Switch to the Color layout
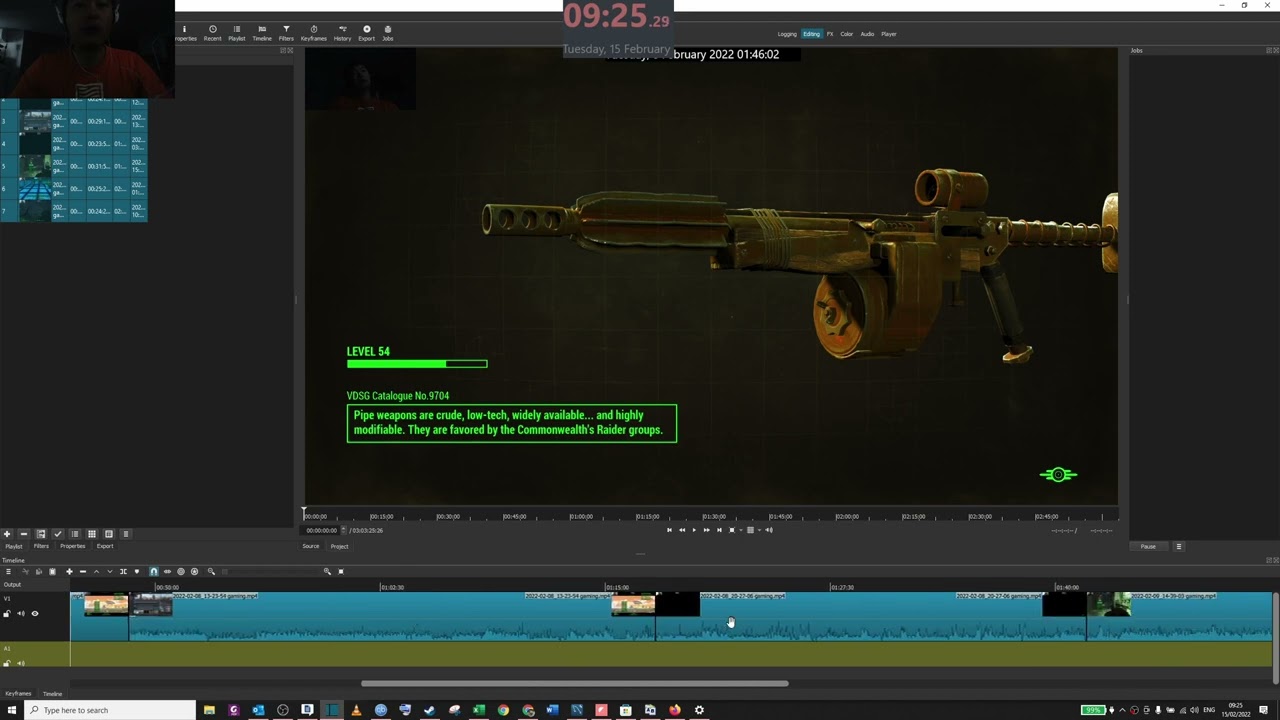The height and width of the screenshot is (720, 1280). pos(847,34)
